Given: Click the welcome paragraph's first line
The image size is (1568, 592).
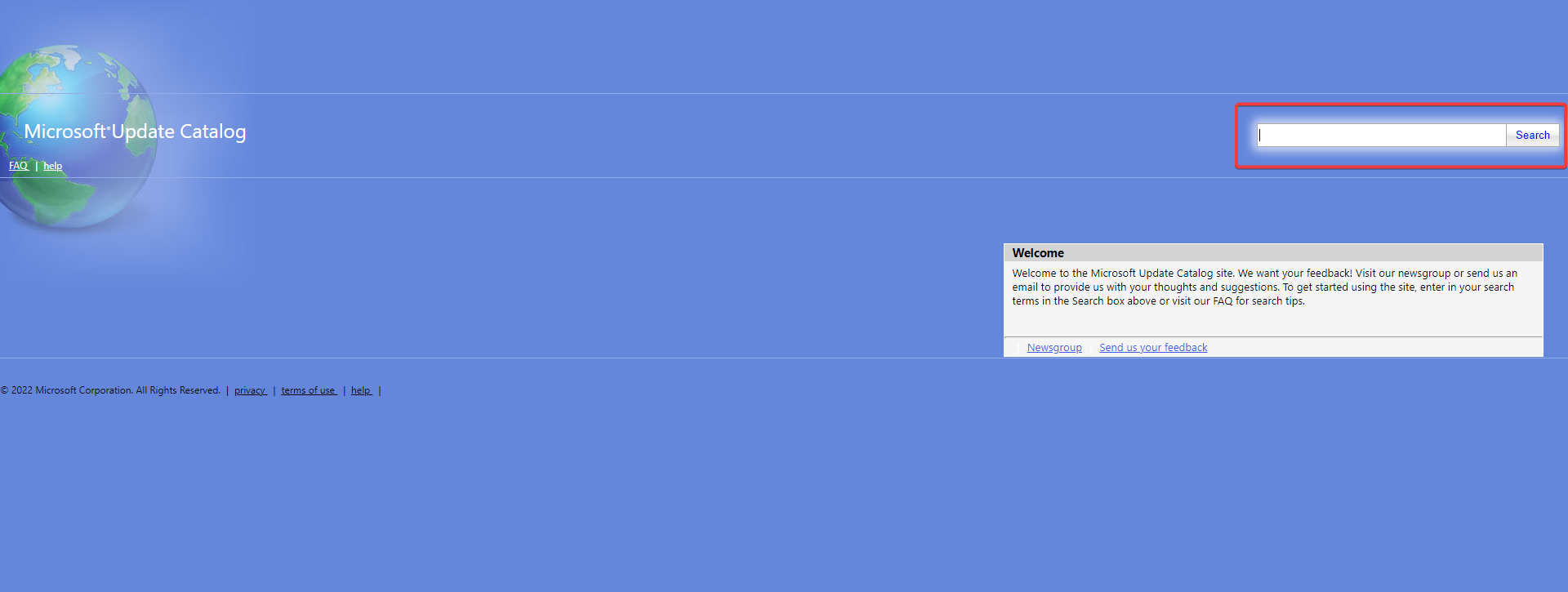Looking at the screenshot, I should (x=1265, y=274).
